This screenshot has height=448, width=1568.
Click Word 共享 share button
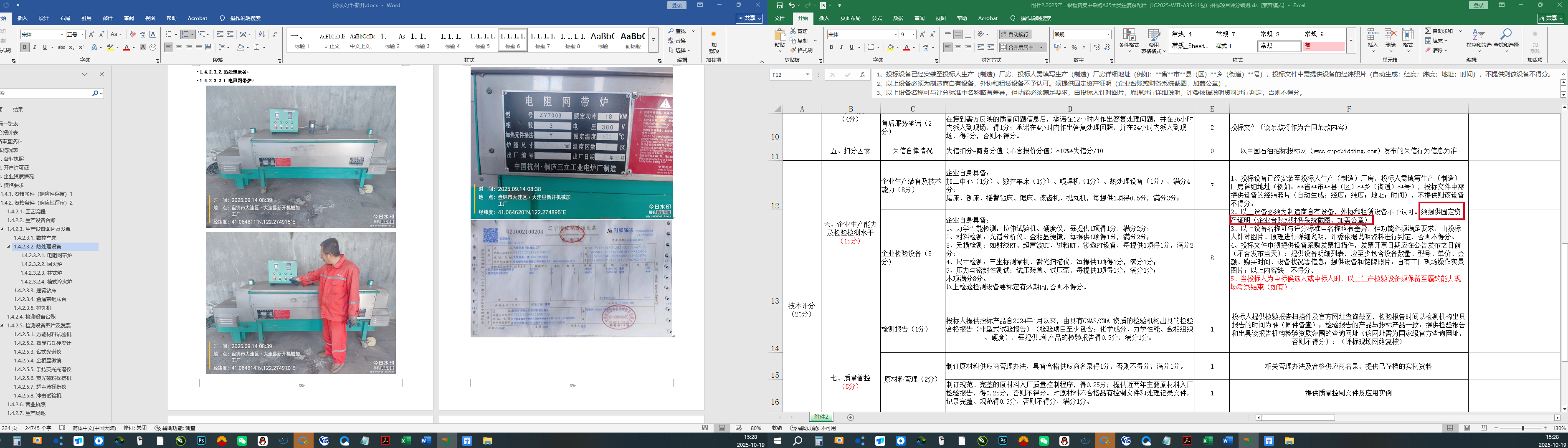(x=749, y=19)
